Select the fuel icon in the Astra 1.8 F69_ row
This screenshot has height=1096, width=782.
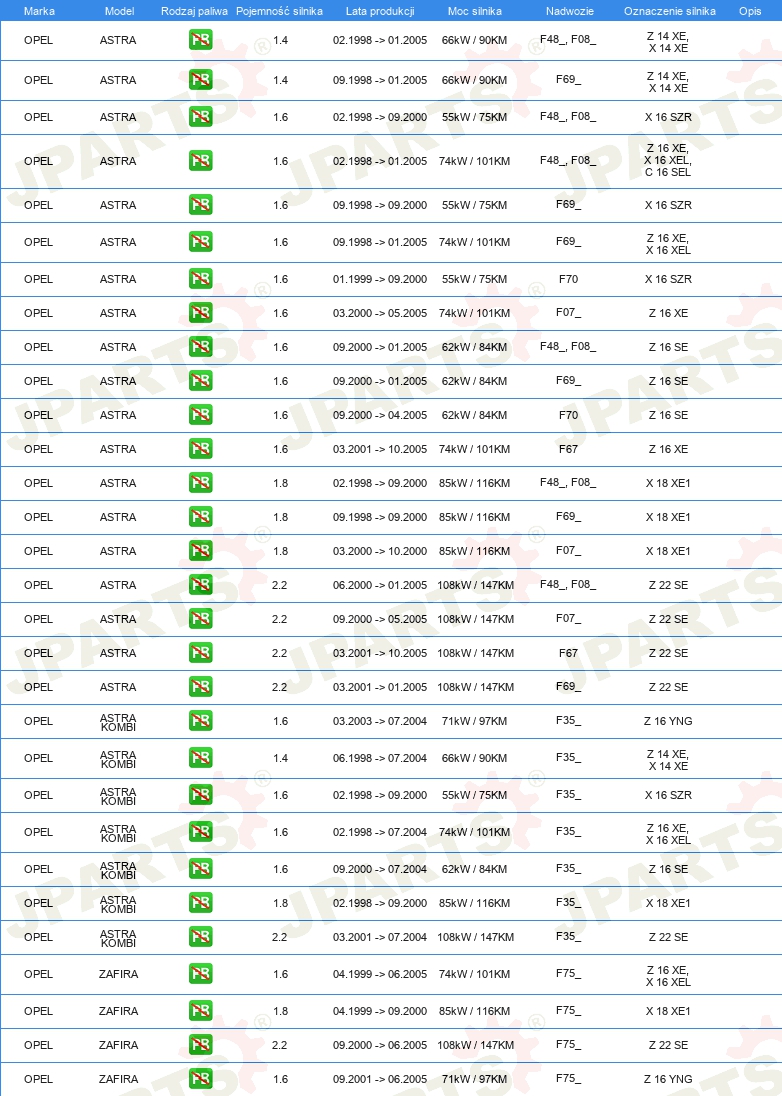click(x=201, y=517)
